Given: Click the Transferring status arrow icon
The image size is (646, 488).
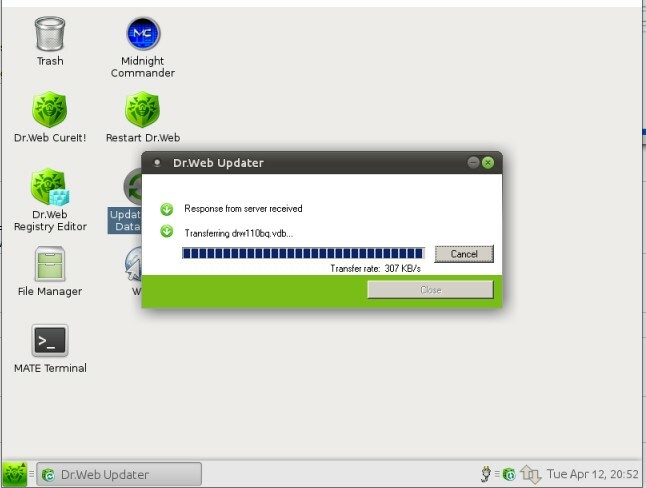Looking at the screenshot, I should coord(167,232).
